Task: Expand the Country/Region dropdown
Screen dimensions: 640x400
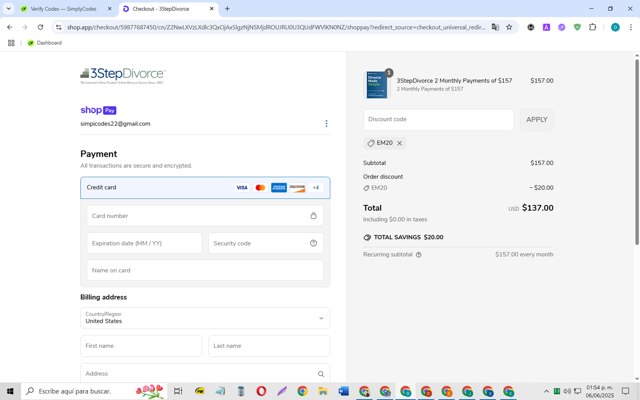Action: [205, 318]
